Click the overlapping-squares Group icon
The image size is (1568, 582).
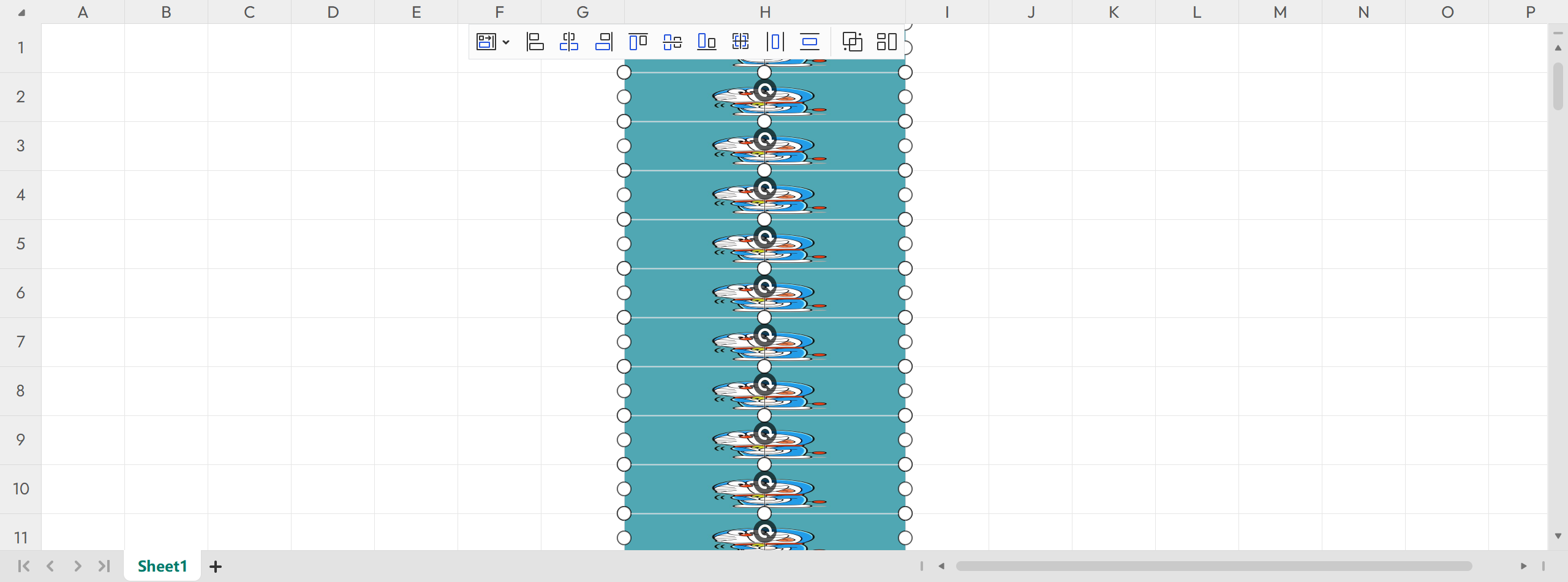pyautogui.click(x=852, y=42)
